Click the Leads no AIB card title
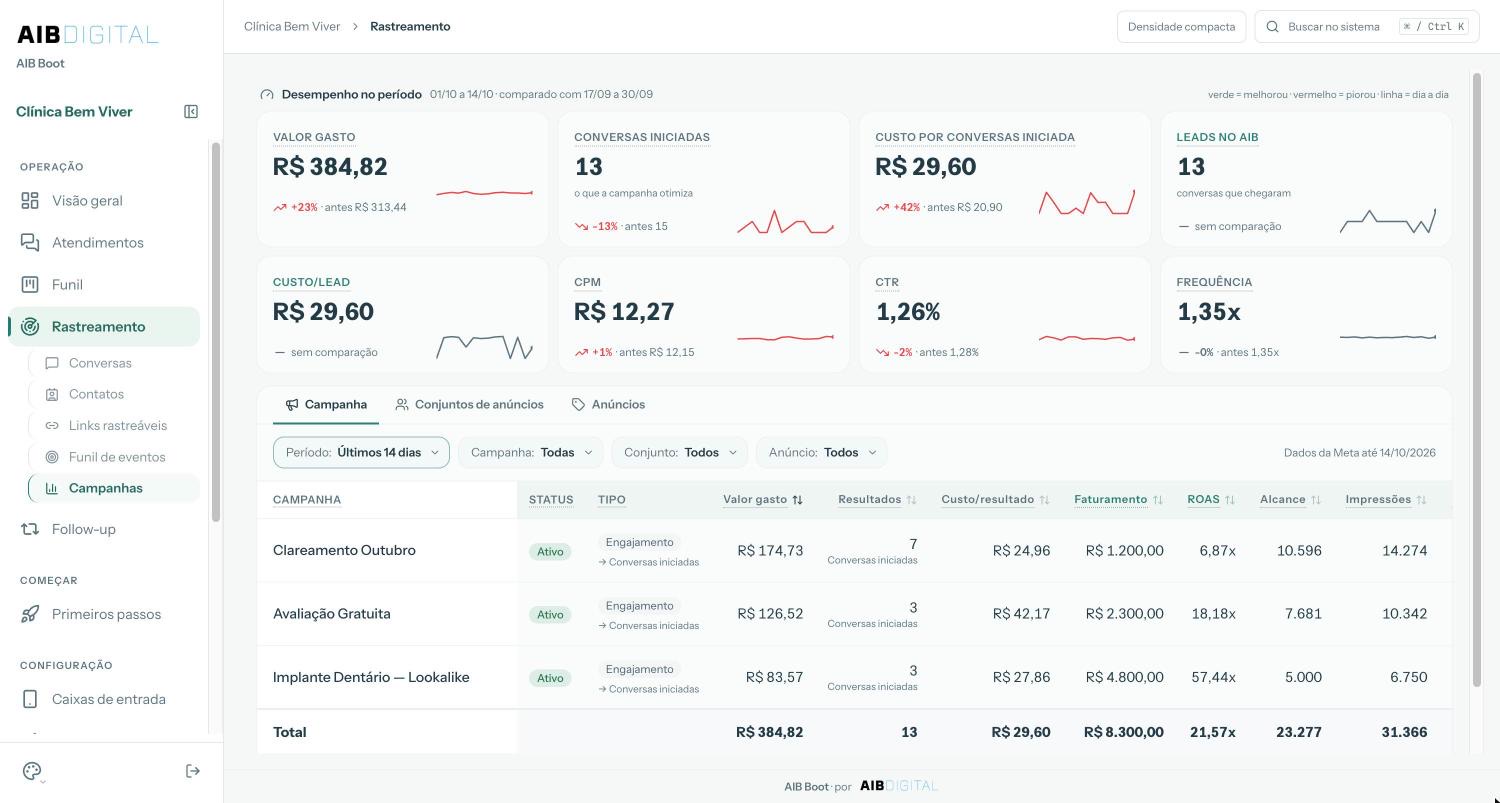This screenshot has width=1500, height=803. (x=1217, y=137)
